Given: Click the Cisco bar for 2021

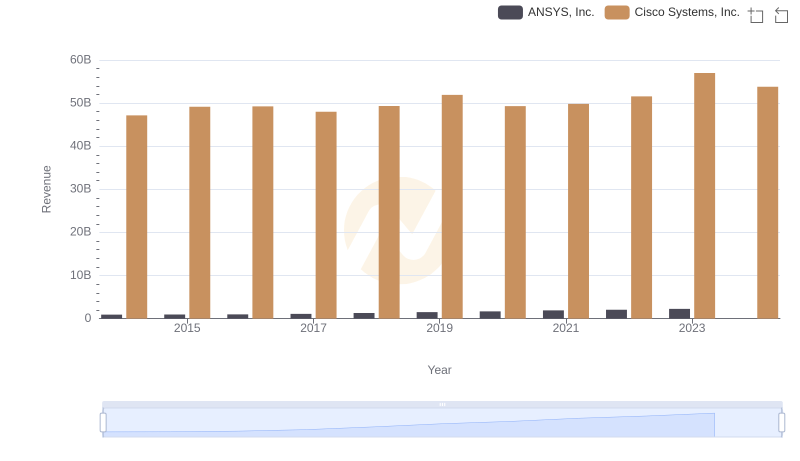Looking at the screenshot, I should pyautogui.click(x=578, y=211).
